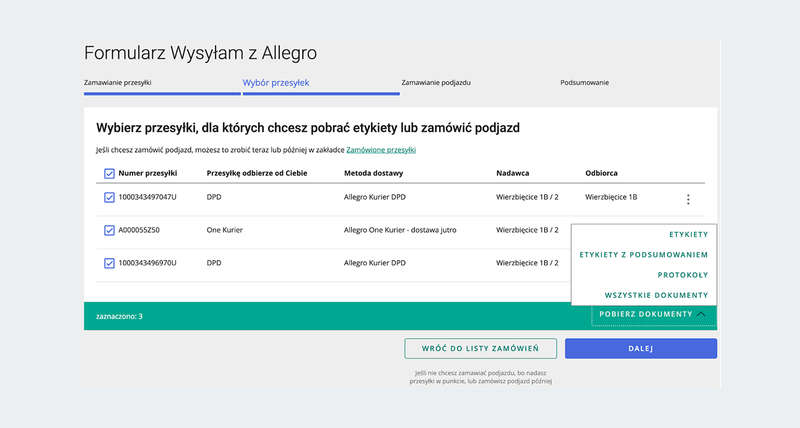The image size is (800, 428).
Task: Click the Formularz Wysyłam z Allegro heading
Action: (201, 53)
